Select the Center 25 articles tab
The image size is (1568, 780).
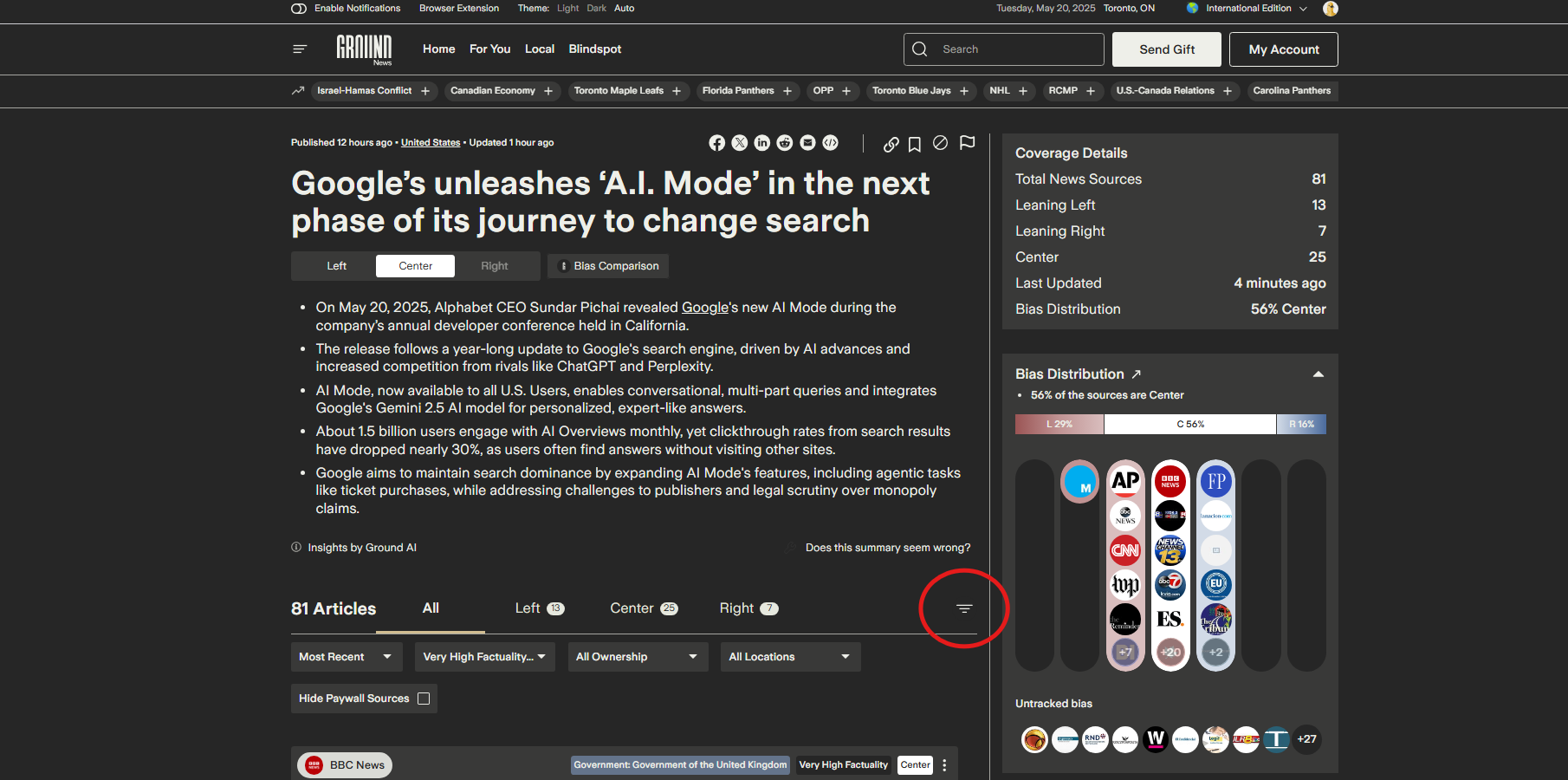[x=644, y=608]
